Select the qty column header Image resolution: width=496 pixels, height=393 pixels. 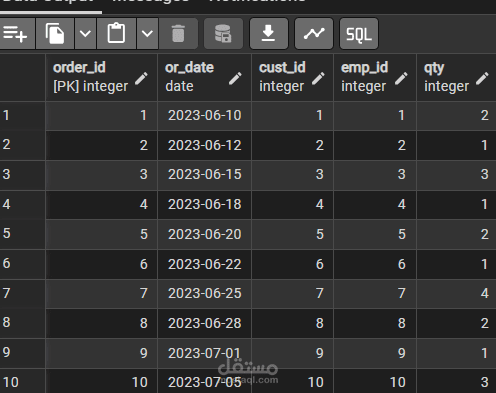click(x=456, y=77)
